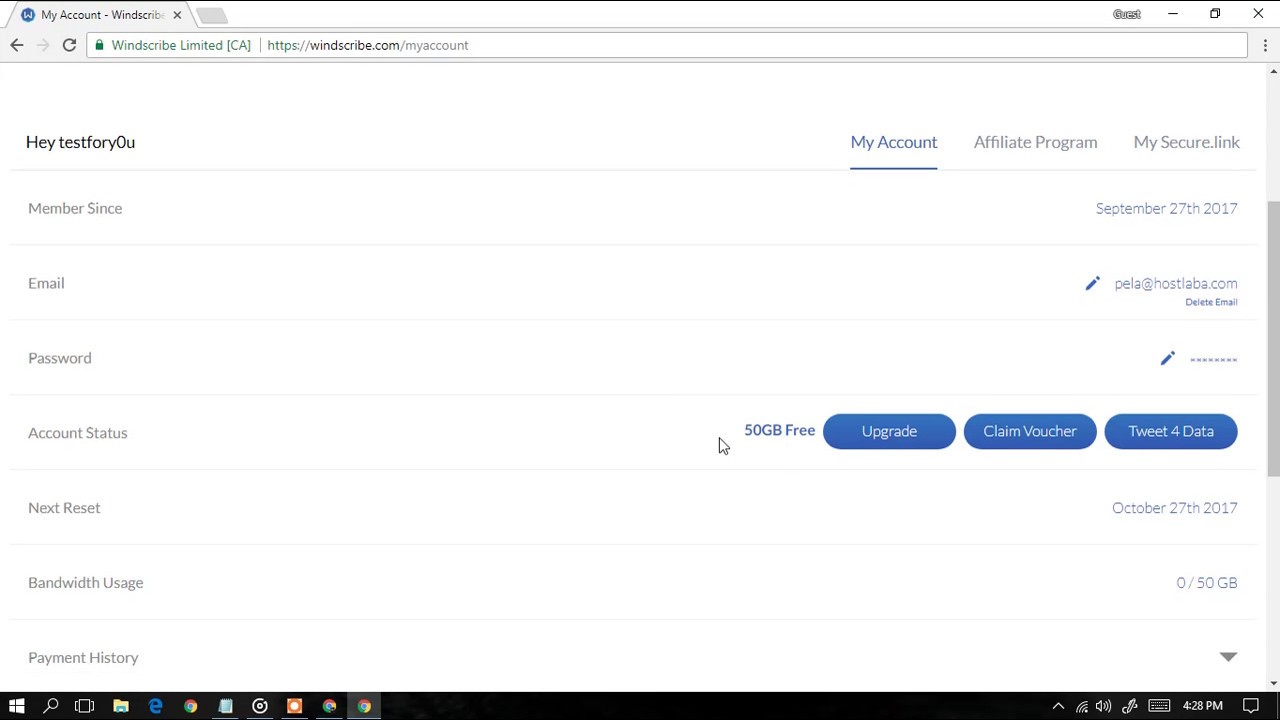The image size is (1280, 720).
Task: Click the September 27th 2017 member date
Action: pyautogui.click(x=1166, y=208)
